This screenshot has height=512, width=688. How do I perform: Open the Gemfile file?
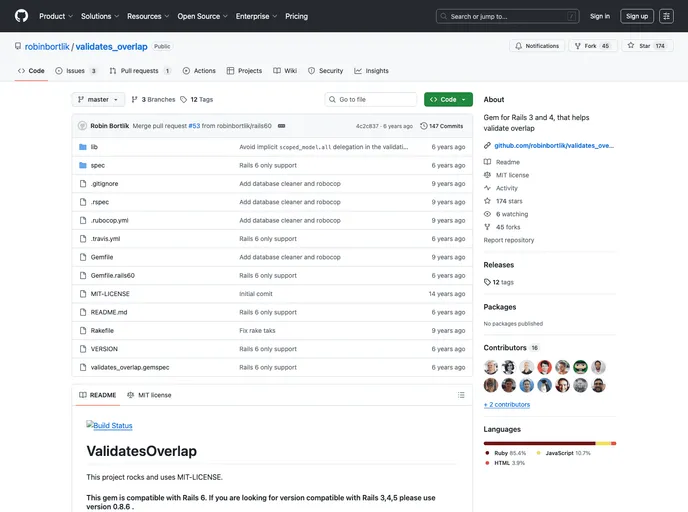tap(102, 257)
